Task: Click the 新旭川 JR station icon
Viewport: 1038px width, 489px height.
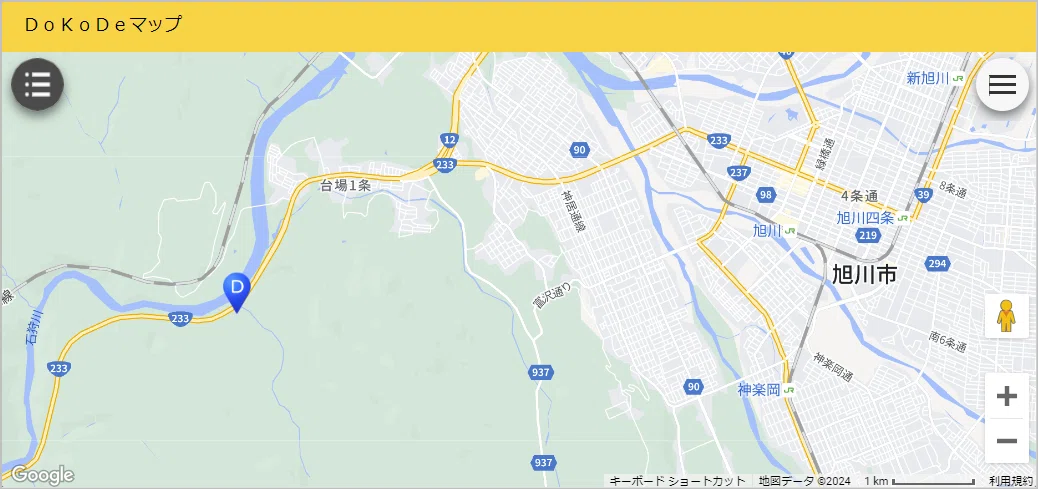Action: tap(959, 78)
